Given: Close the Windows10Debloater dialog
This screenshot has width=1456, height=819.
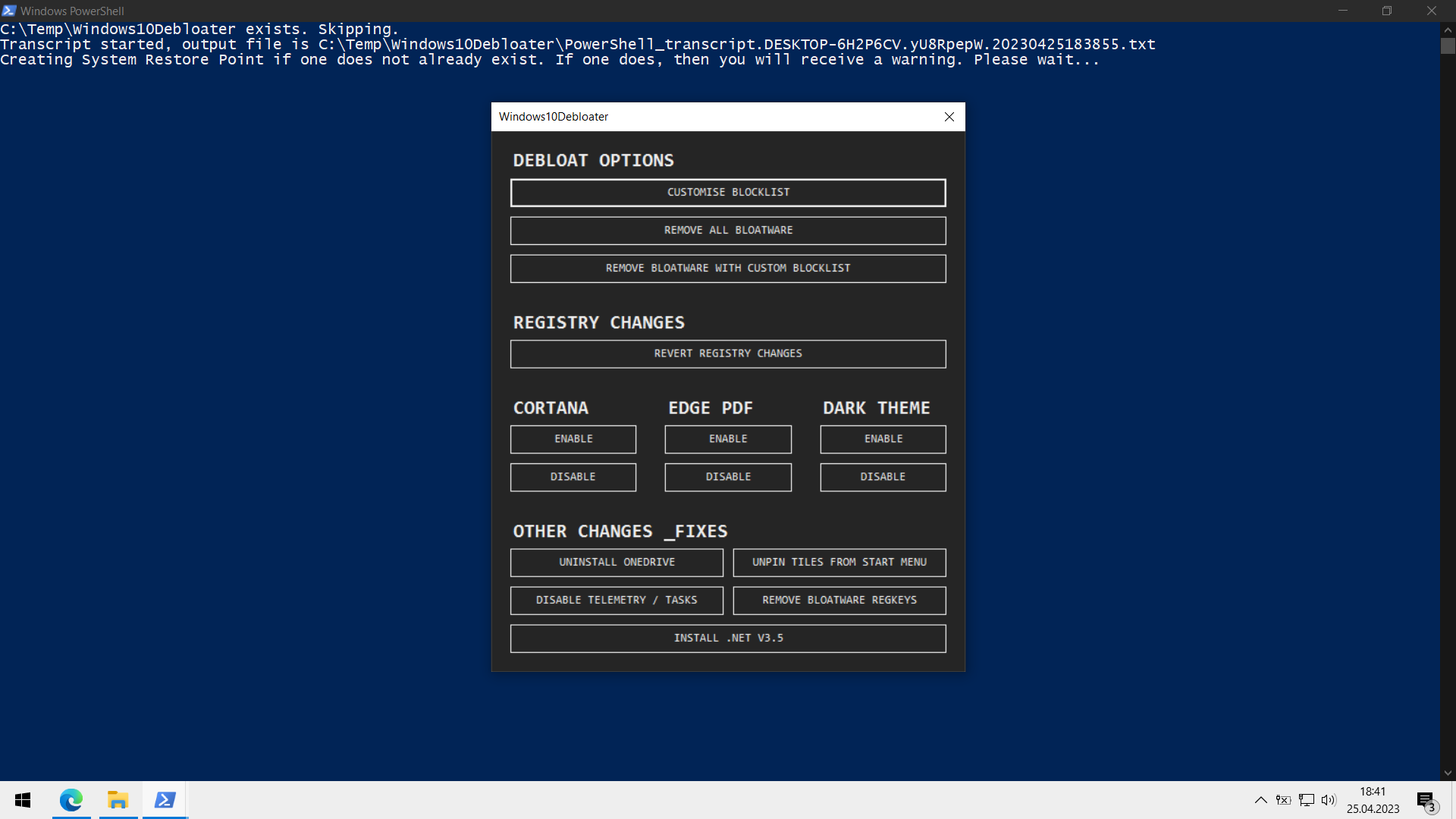Looking at the screenshot, I should coord(949,117).
